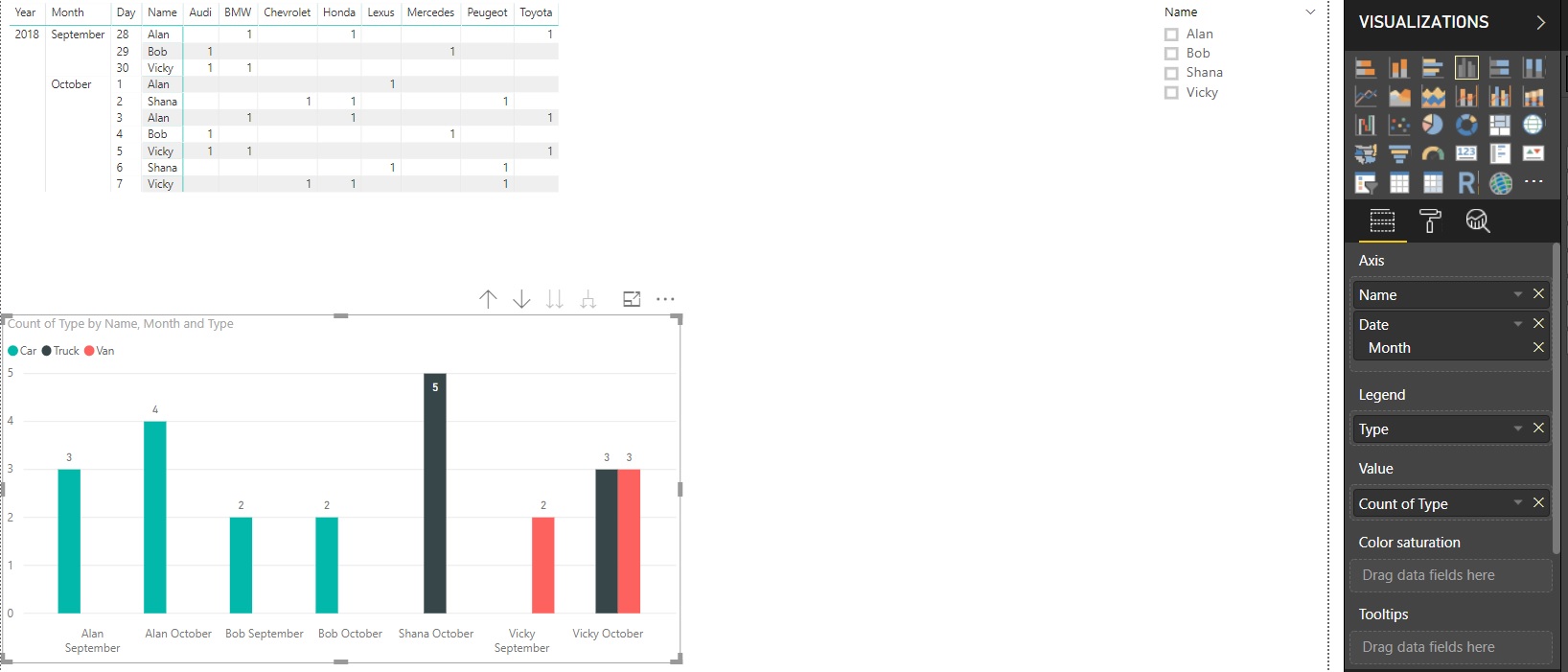Select the Slicer visual icon
This screenshot has height=672, width=1568.
1366,183
